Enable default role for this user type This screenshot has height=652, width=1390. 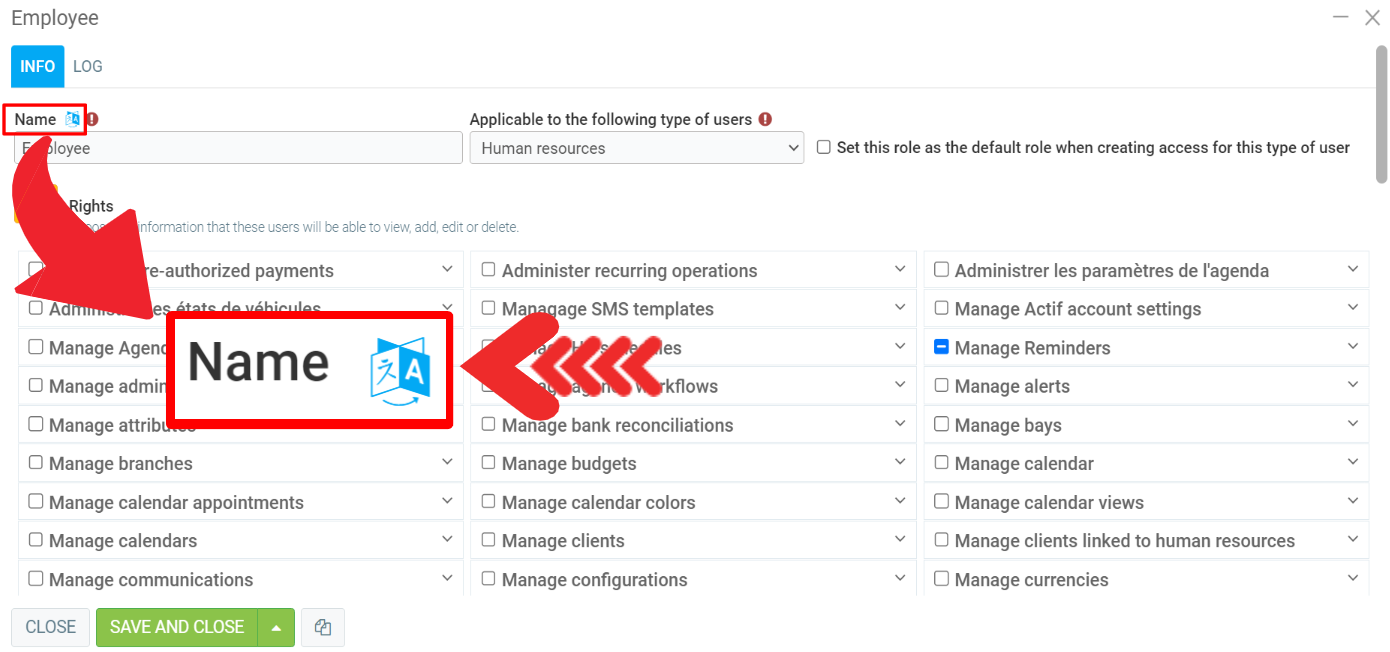(x=824, y=147)
